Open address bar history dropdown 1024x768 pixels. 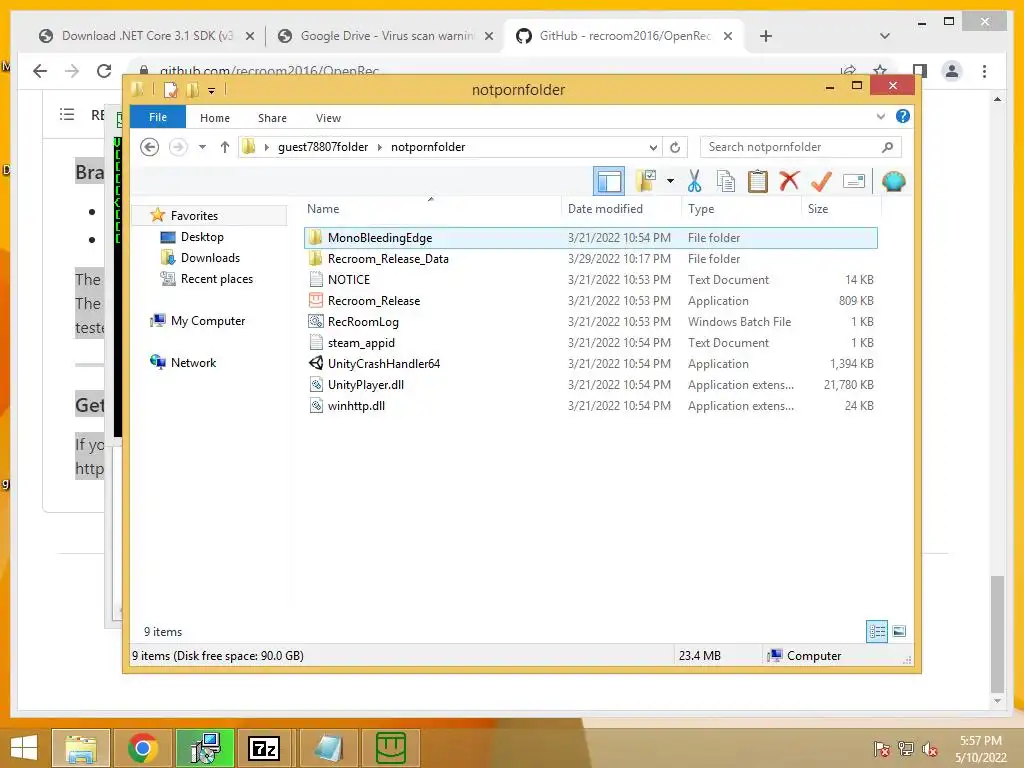point(653,147)
